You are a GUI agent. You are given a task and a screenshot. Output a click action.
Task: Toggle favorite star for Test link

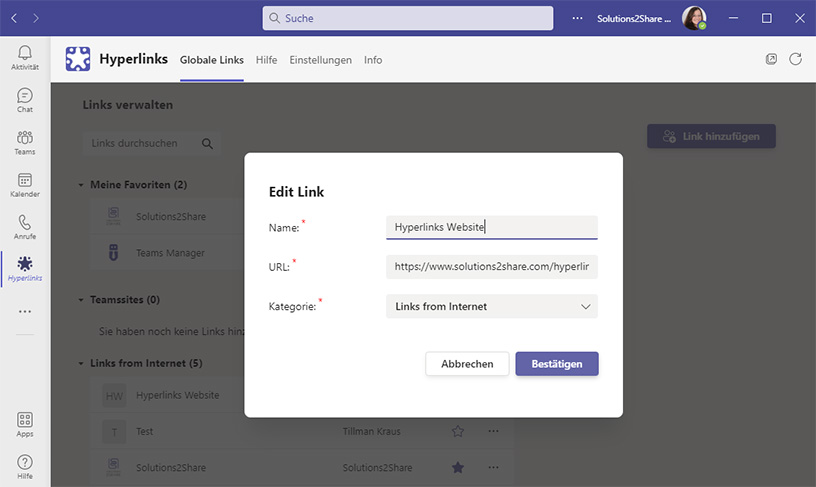pyautogui.click(x=458, y=432)
